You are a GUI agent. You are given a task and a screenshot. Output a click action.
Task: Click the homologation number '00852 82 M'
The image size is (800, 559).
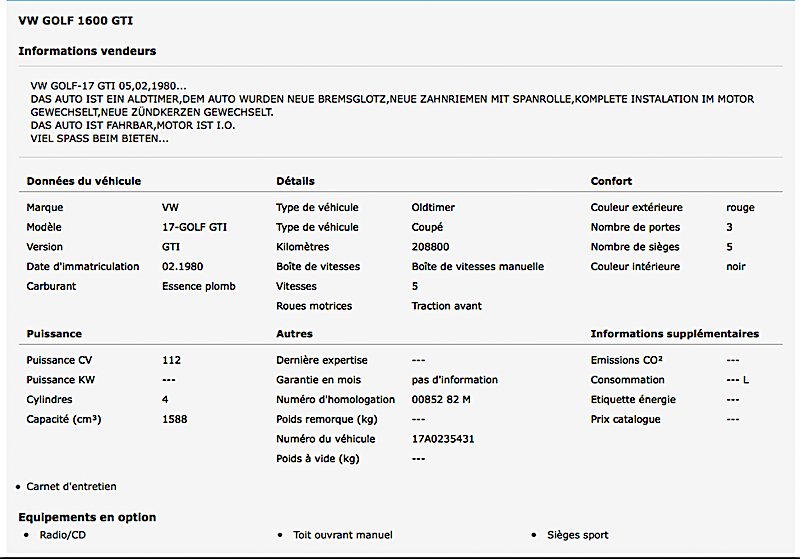click(441, 400)
